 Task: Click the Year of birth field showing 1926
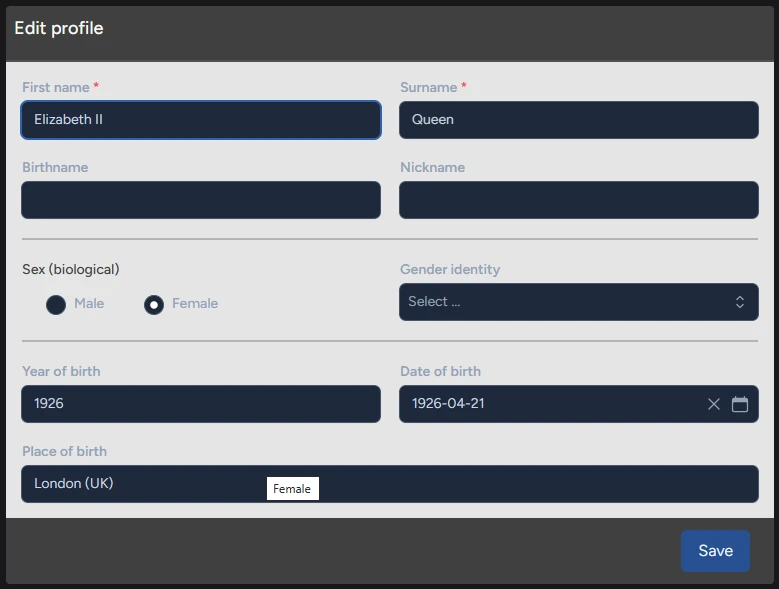coord(200,404)
